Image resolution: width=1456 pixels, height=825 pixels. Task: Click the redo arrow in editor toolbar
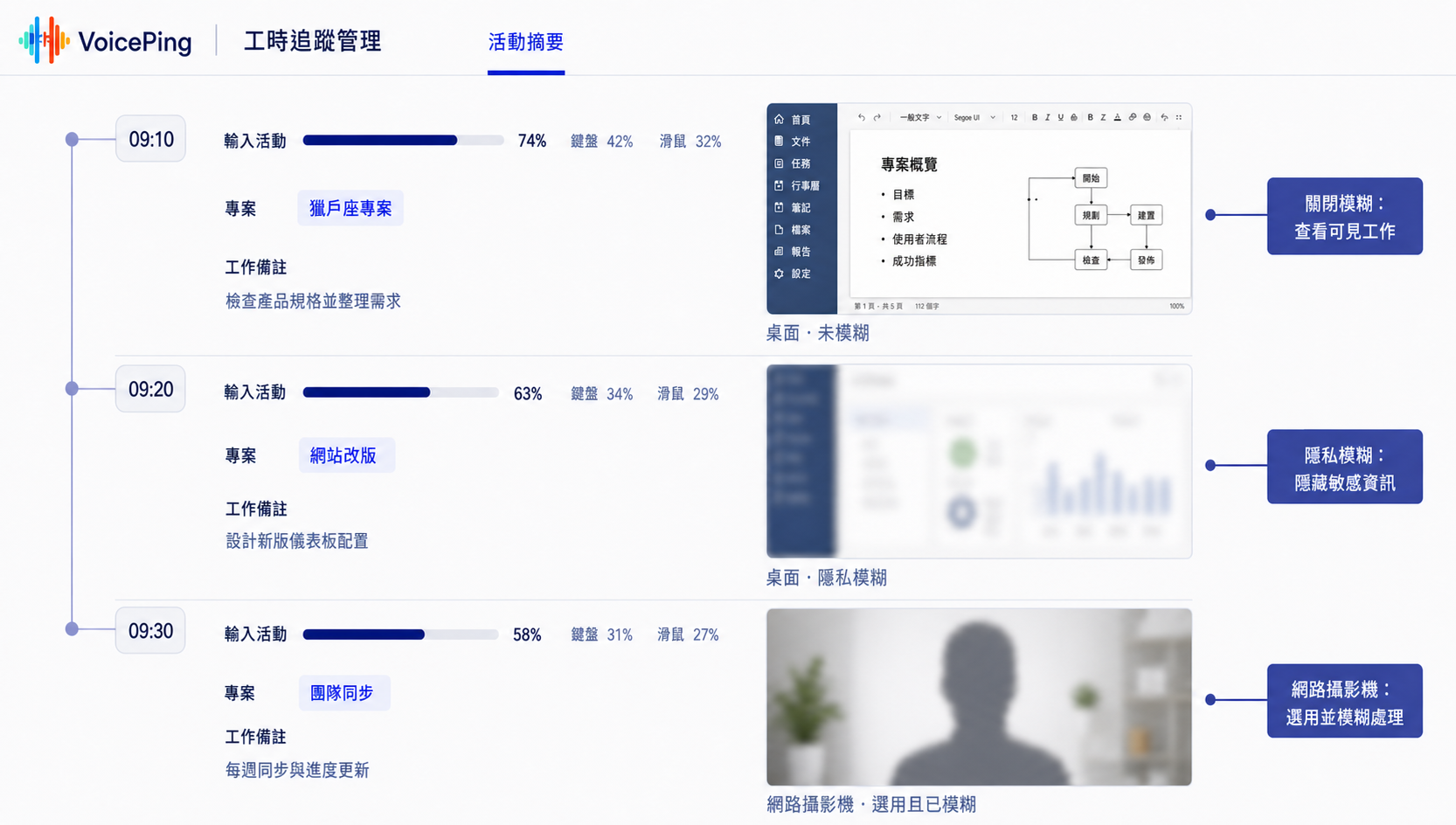point(877,117)
